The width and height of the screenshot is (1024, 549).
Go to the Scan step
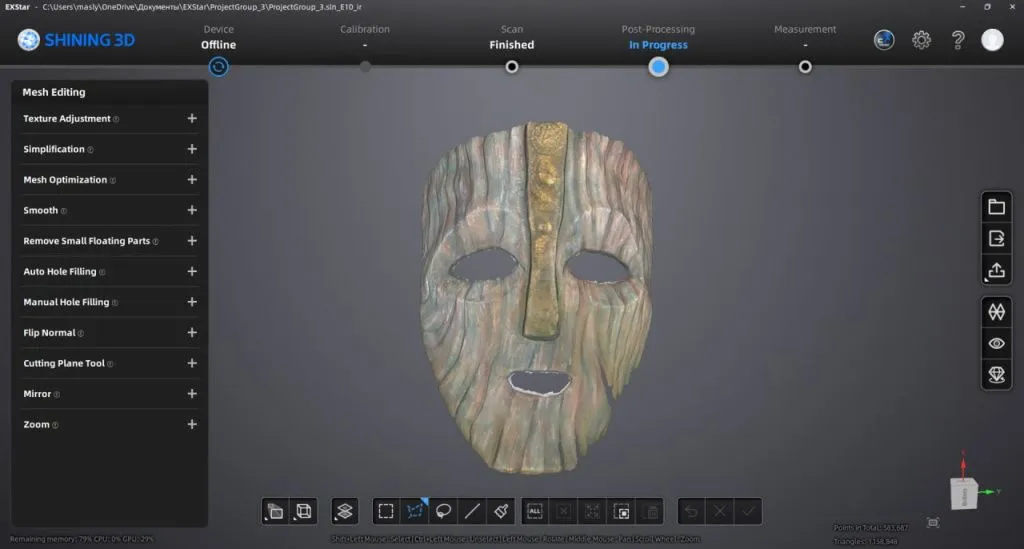coord(511,67)
